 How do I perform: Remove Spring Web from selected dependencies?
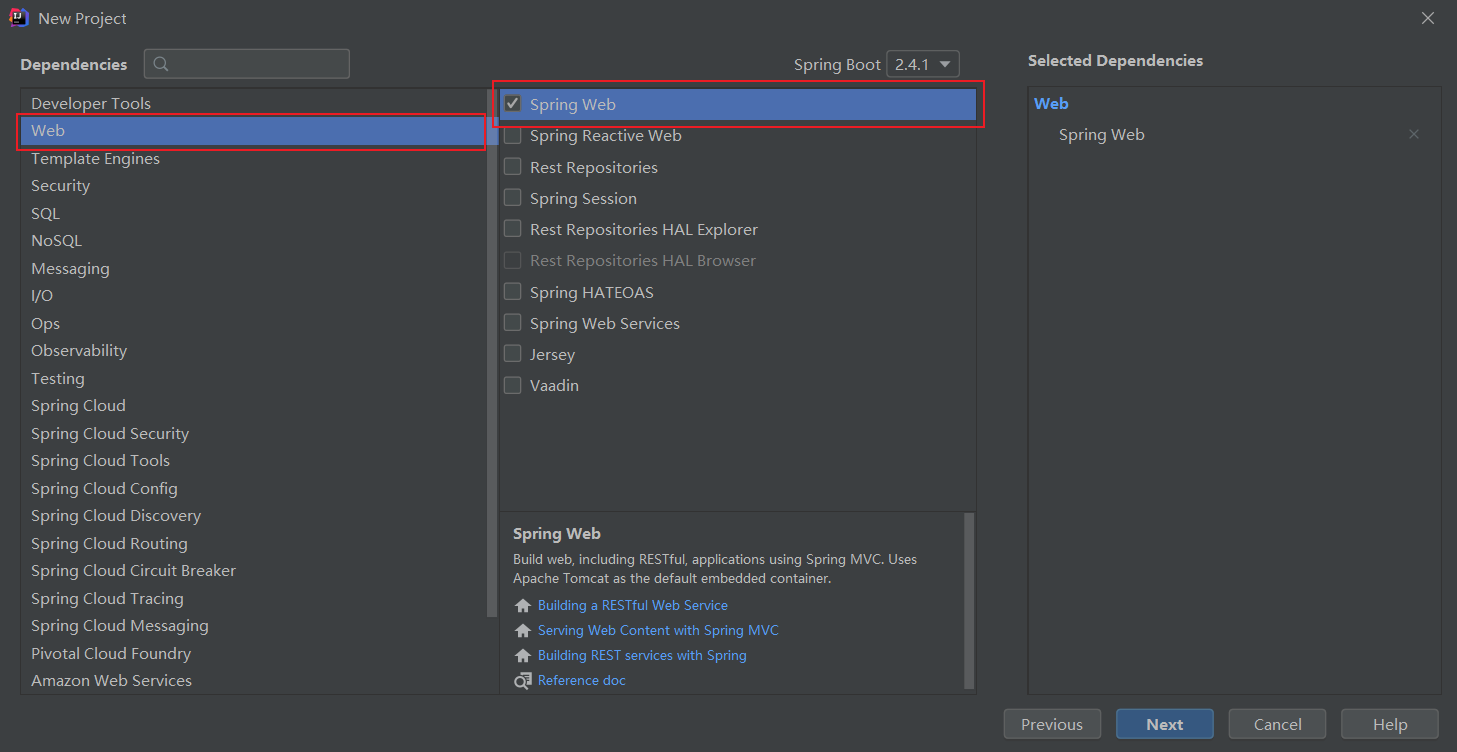pos(1413,134)
